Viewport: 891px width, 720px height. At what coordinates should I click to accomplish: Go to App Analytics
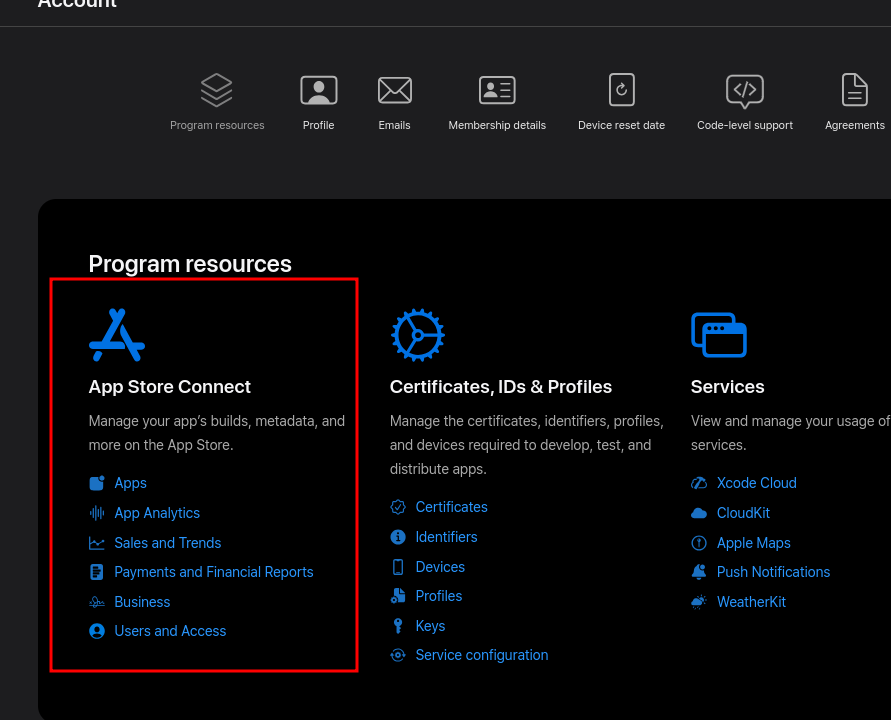157,513
